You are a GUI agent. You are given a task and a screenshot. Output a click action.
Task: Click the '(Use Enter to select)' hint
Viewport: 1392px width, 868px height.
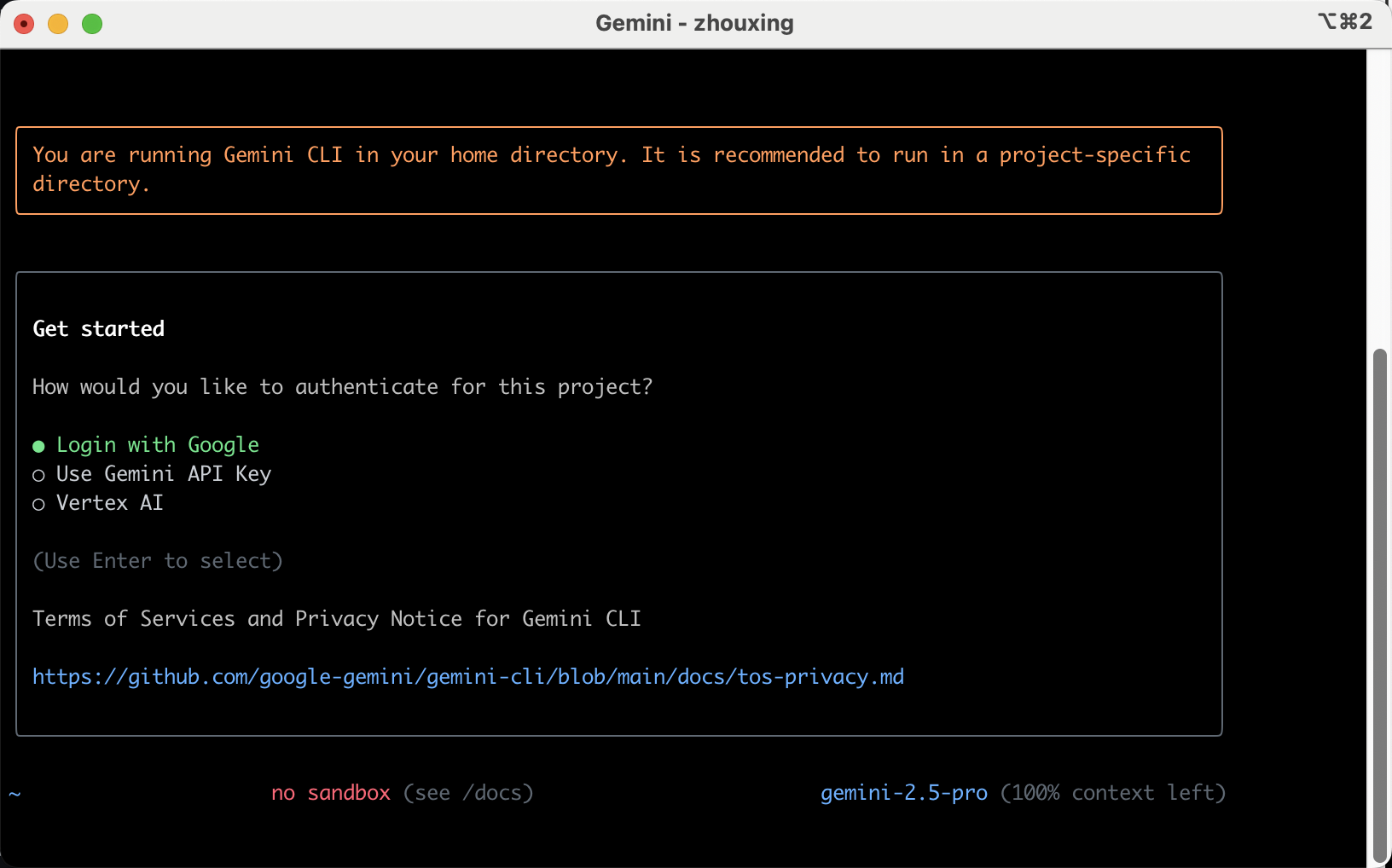tap(158, 561)
